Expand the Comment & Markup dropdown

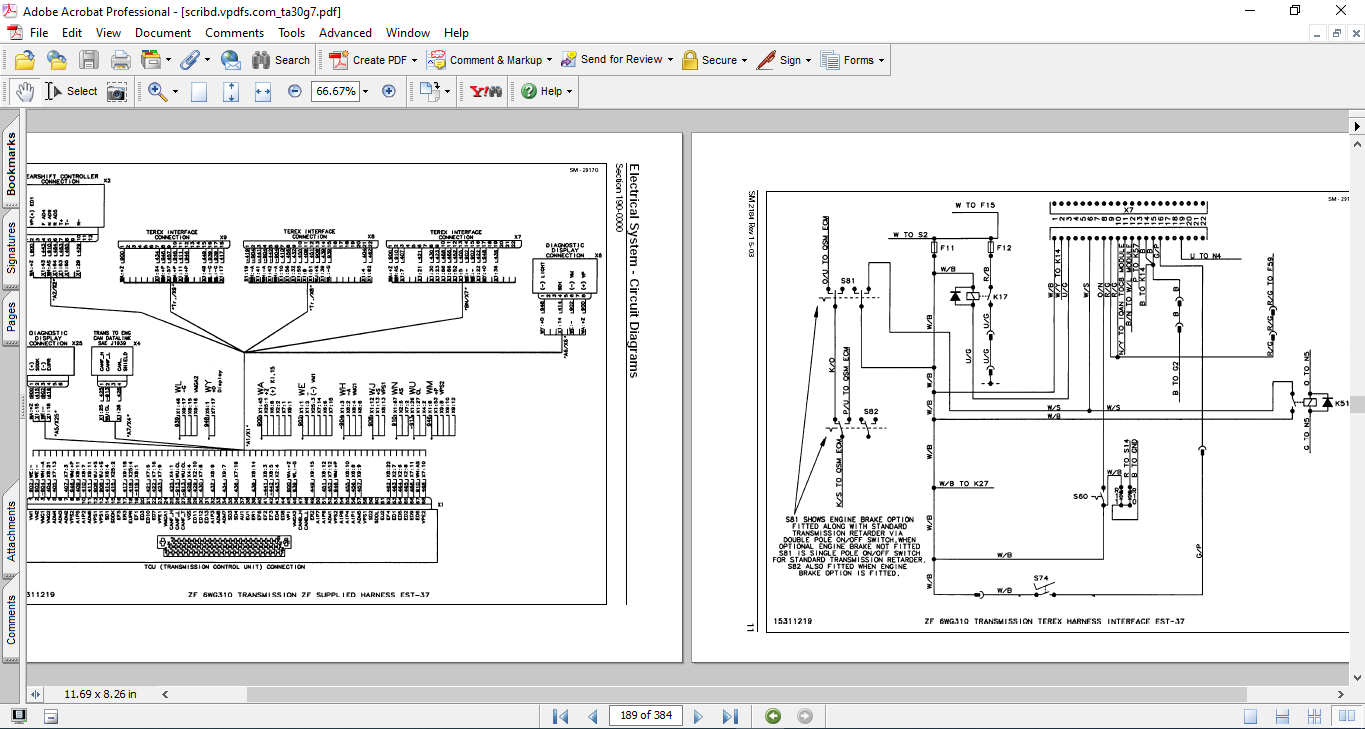(550, 60)
